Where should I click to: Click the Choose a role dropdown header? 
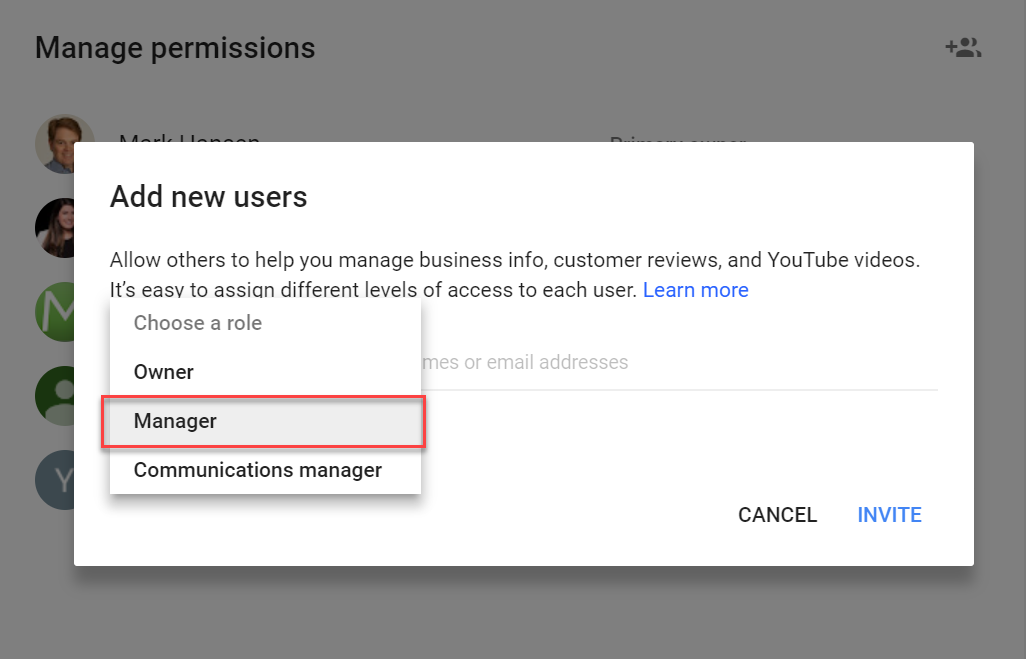198,323
